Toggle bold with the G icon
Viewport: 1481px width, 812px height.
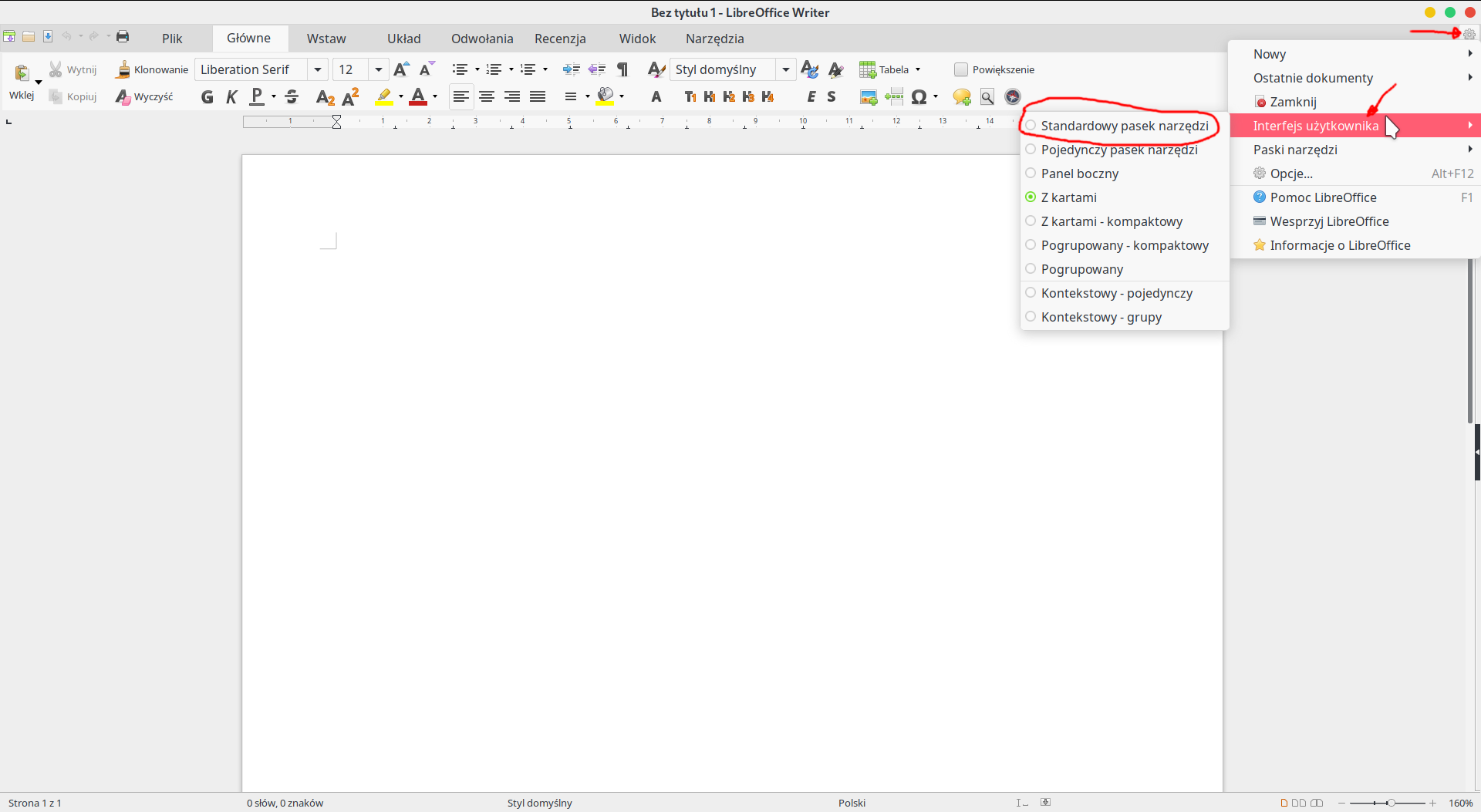[207, 96]
